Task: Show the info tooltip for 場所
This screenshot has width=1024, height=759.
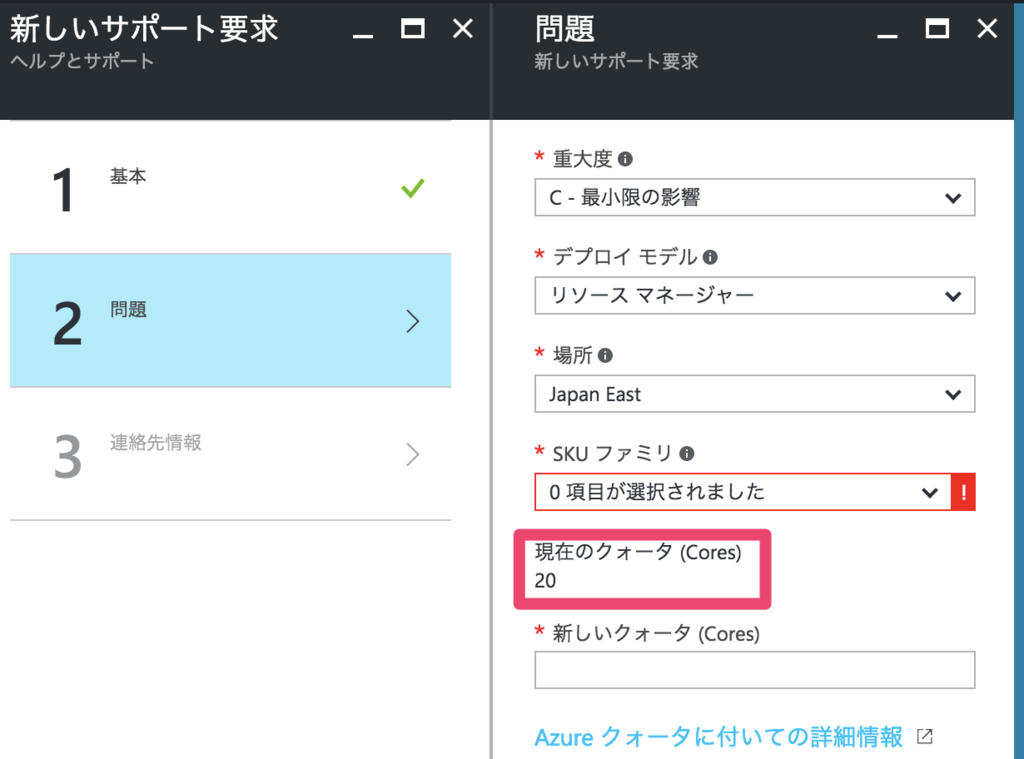Action: point(605,355)
